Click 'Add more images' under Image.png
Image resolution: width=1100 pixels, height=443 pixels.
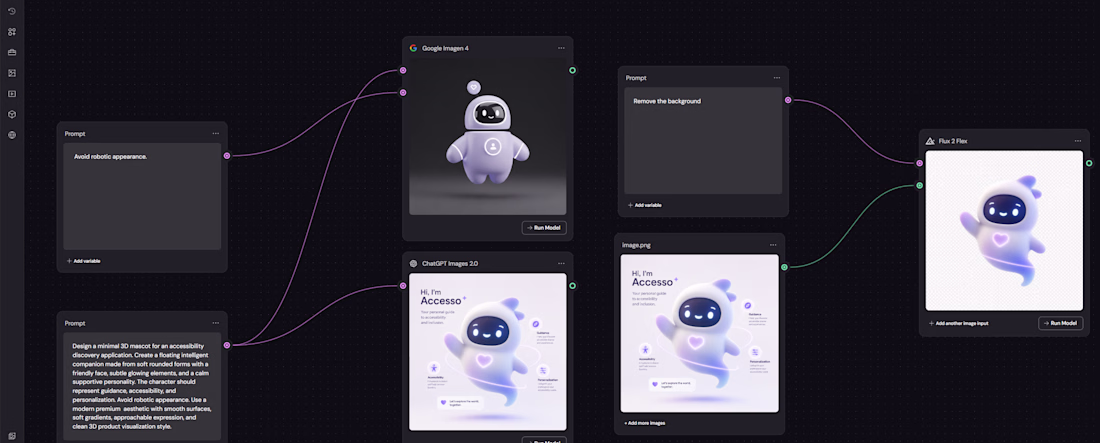[645, 423]
